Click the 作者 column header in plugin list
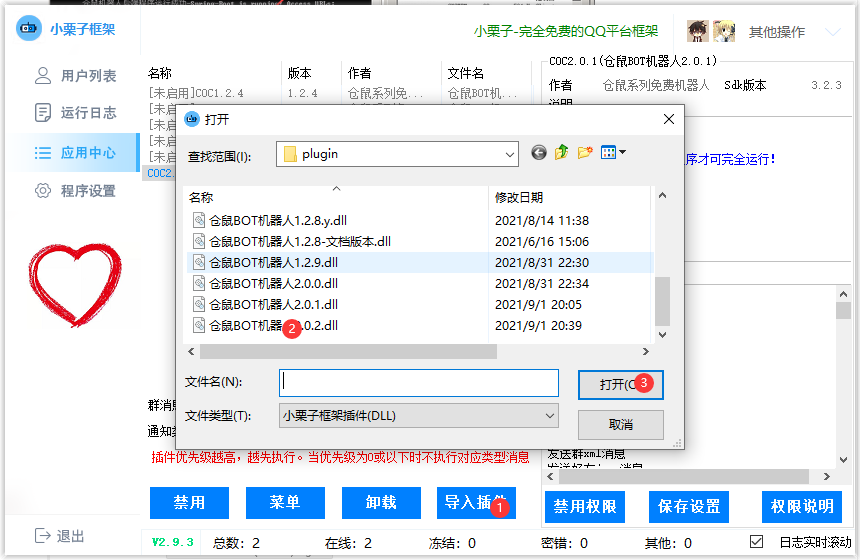The width and height of the screenshot is (860, 560). 360,73
